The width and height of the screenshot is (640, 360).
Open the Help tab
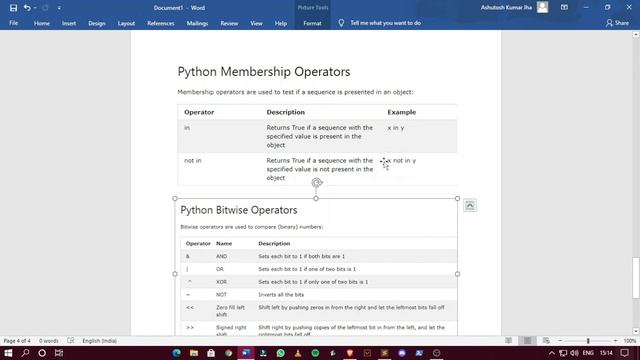(281, 23)
